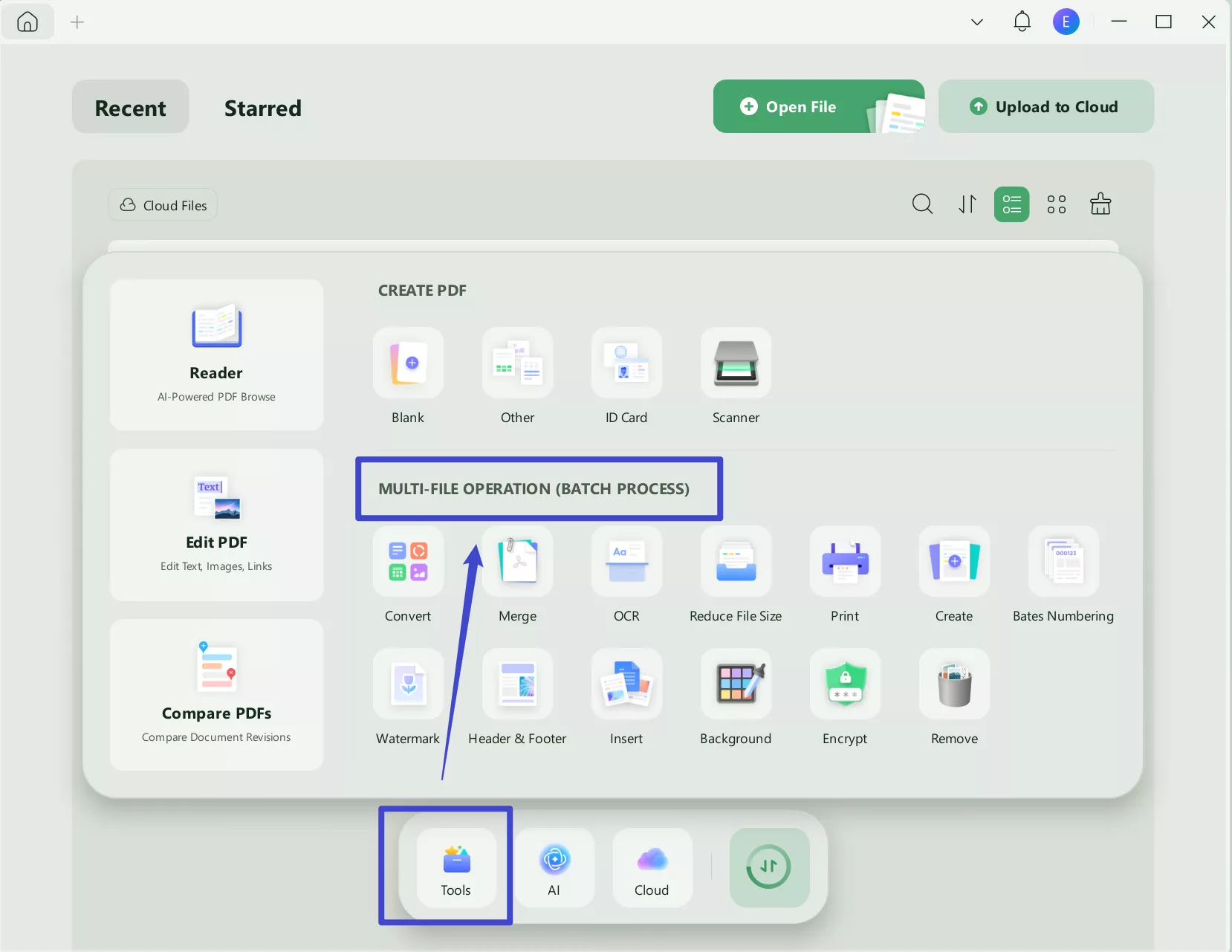This screenshot has height=952, width=1232.
Task: Open the Merge PDFs tool
Action: [x=517, y=561]
